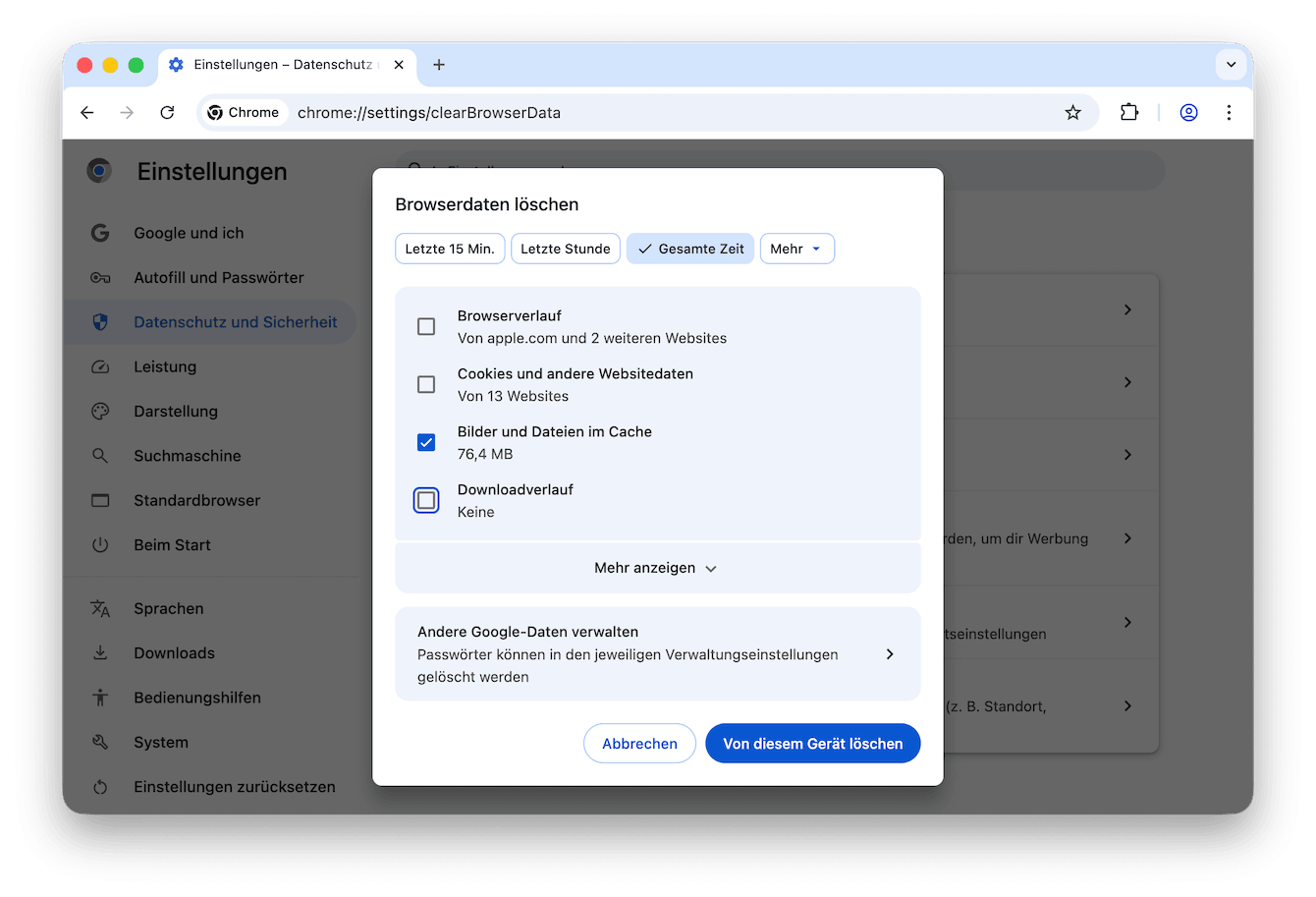Cancel with the Abbrechen button

639,743
